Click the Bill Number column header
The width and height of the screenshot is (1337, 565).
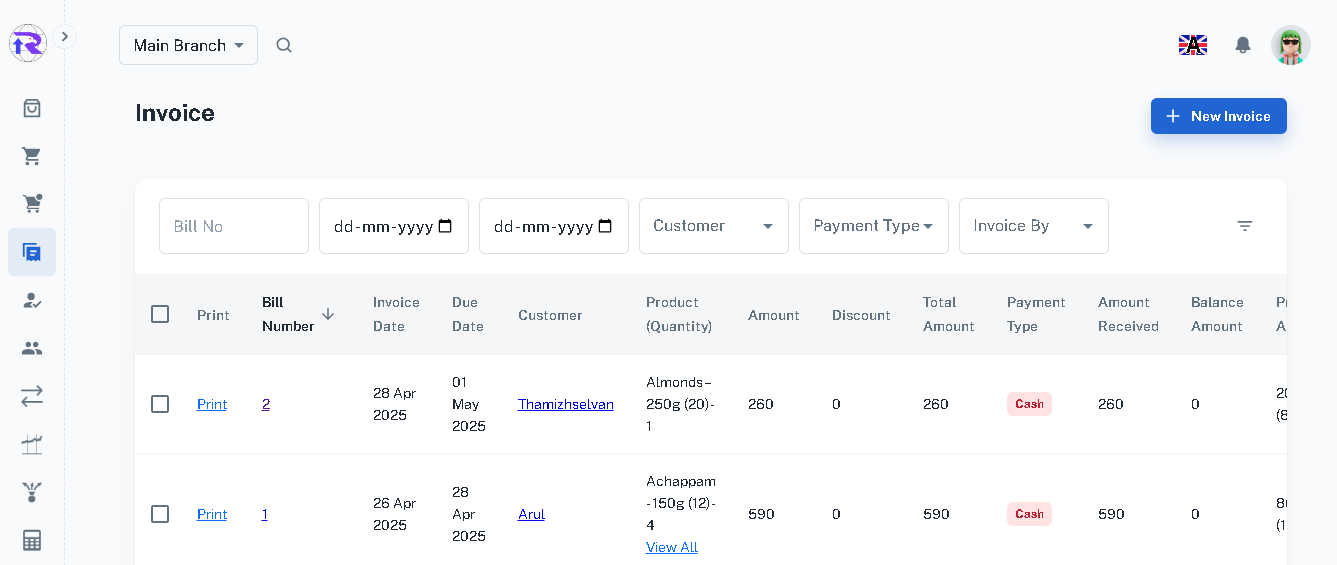[x=288, y=314]
